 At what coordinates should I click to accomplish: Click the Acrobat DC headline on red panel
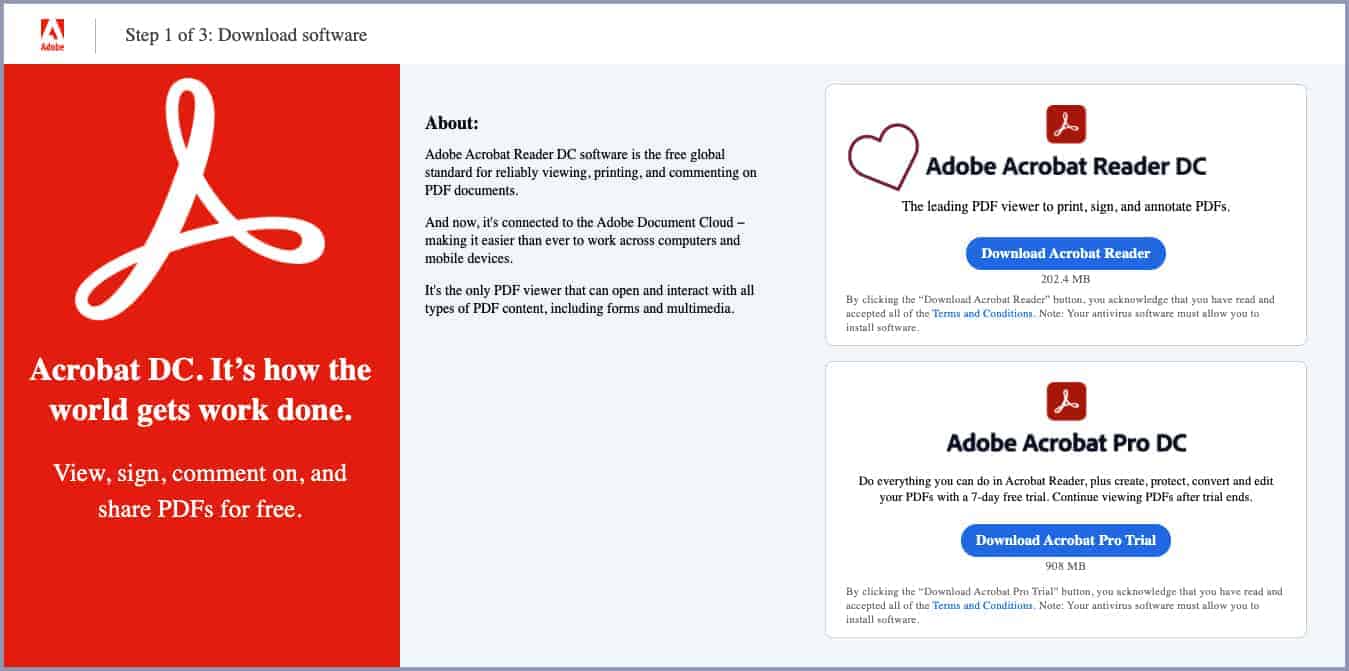coord(200,390)
